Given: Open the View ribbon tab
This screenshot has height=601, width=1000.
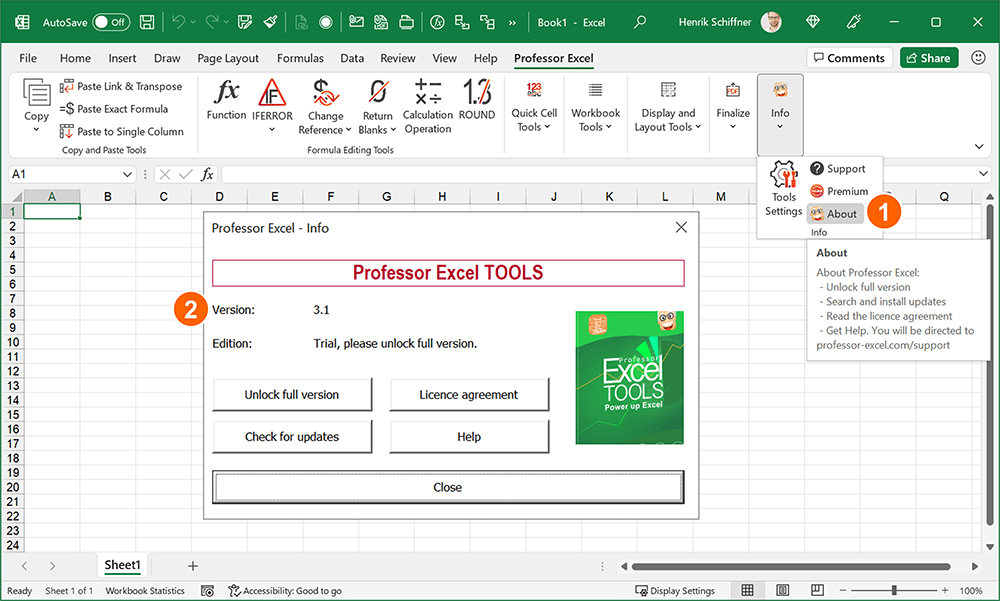Looking at the screenshot, I should pyautogui.click(x=445, y=58).
